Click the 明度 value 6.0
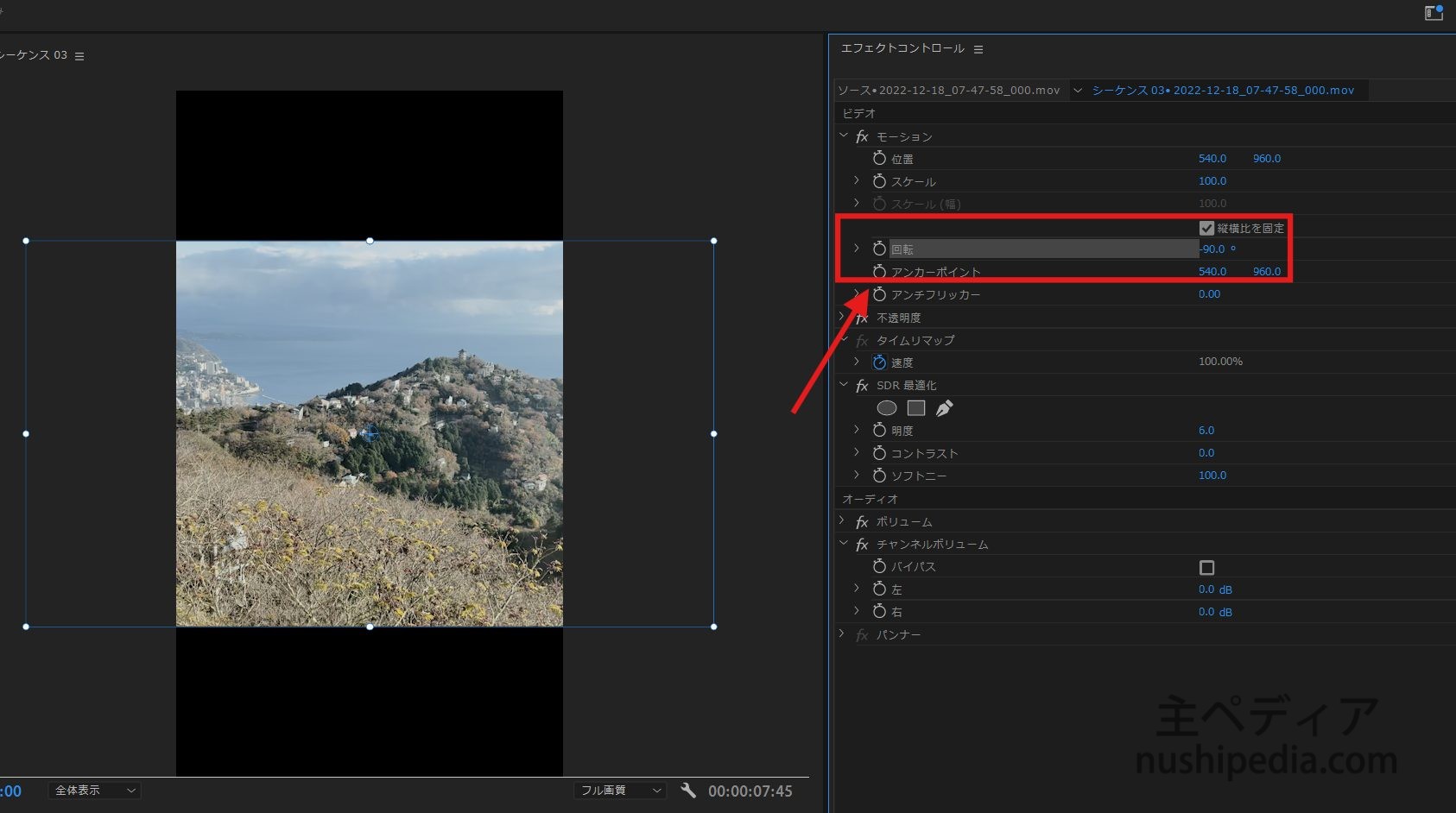The image size is (1456, 813). (x=1206, y=431)
